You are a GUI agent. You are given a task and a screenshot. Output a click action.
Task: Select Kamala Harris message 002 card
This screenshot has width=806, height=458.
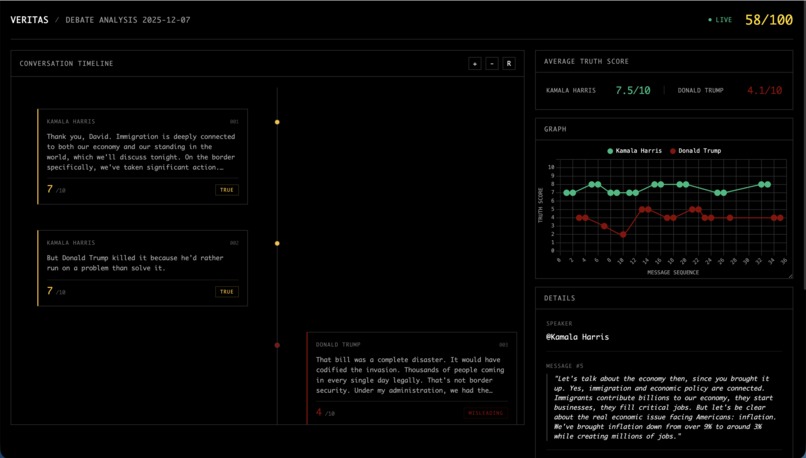point(142,268)
